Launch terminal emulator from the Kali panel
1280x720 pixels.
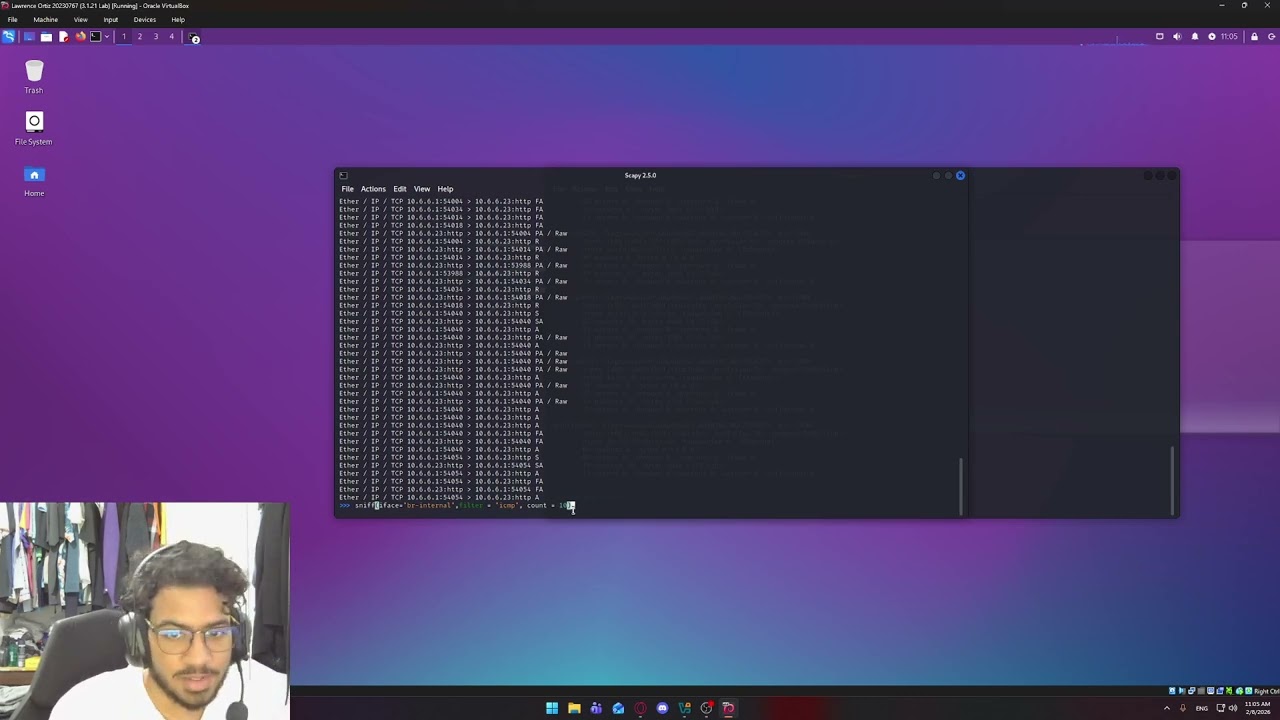coord(96,37)
